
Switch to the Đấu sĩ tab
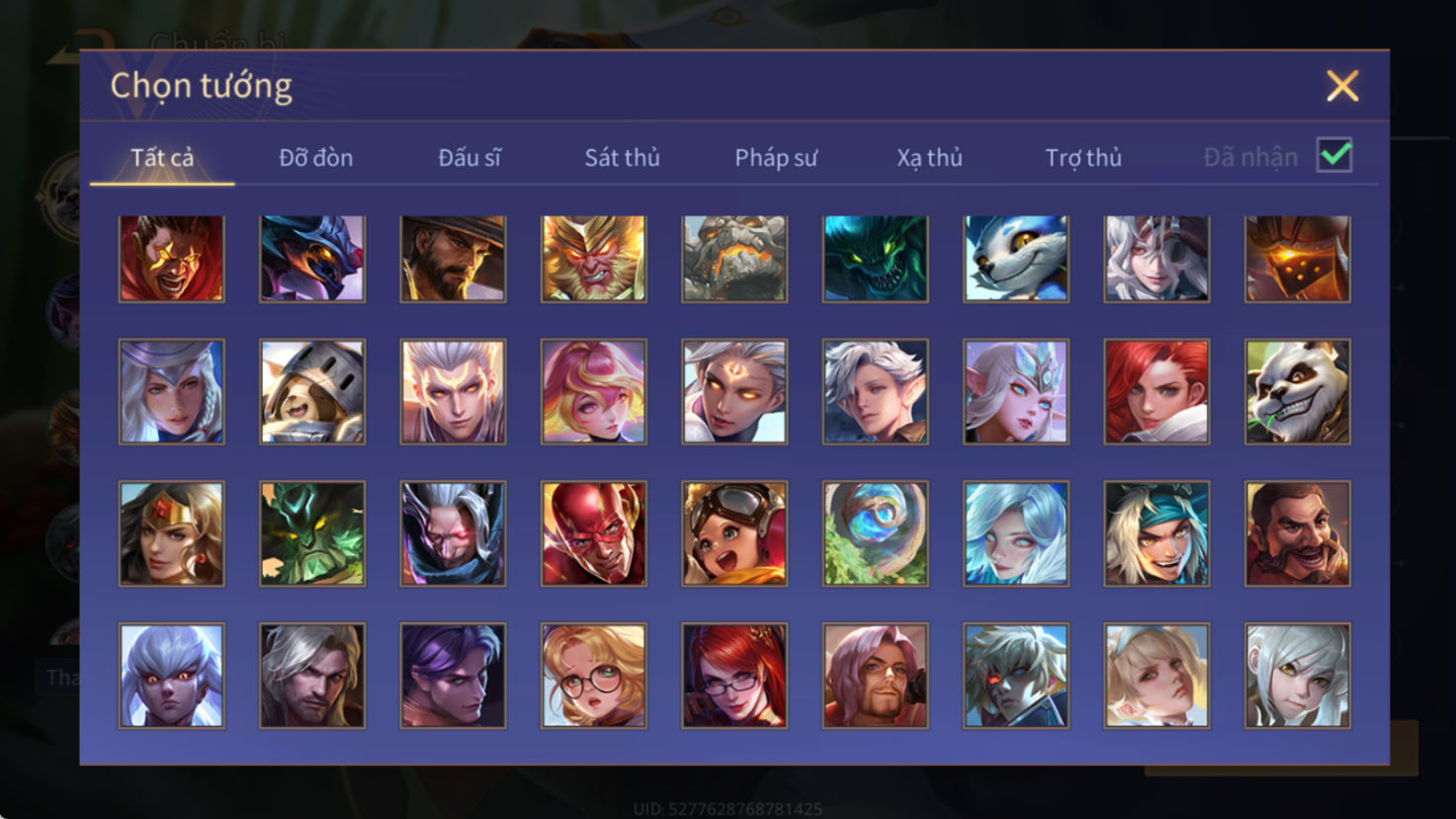click(470, 157)
